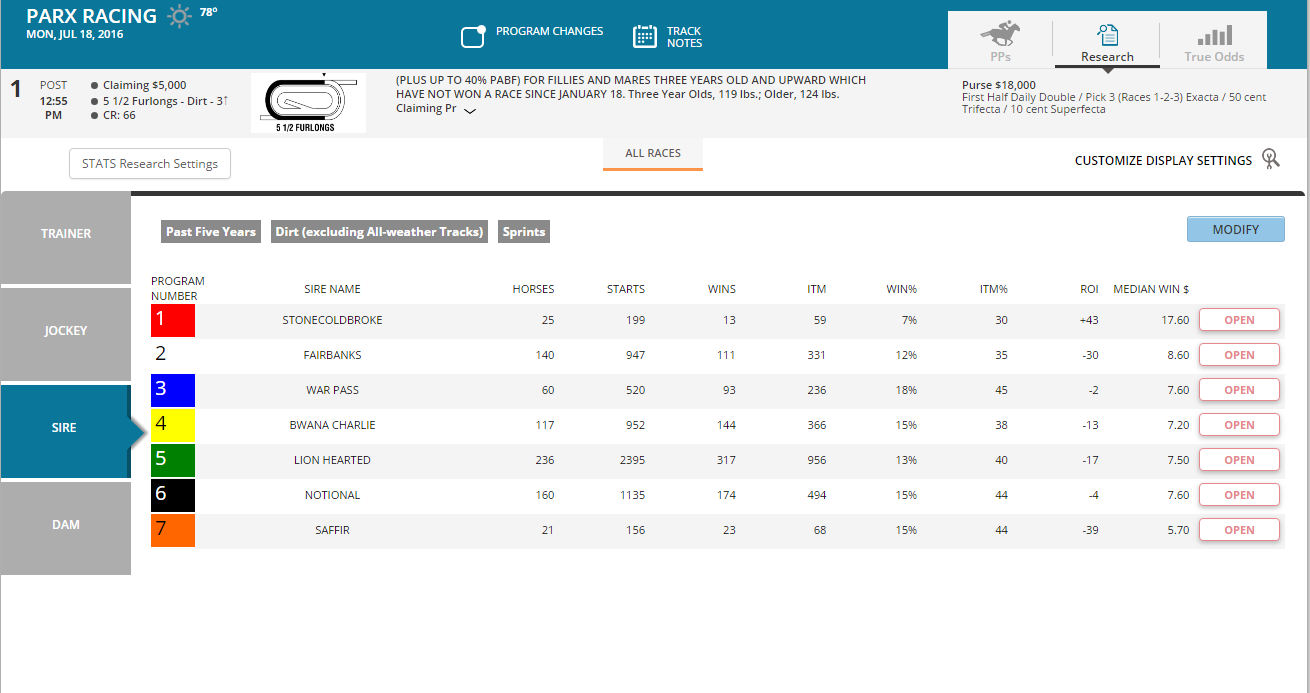The image size is (1310, 693).
Task: Open STATS Research Settings
Action: [150, 164]
